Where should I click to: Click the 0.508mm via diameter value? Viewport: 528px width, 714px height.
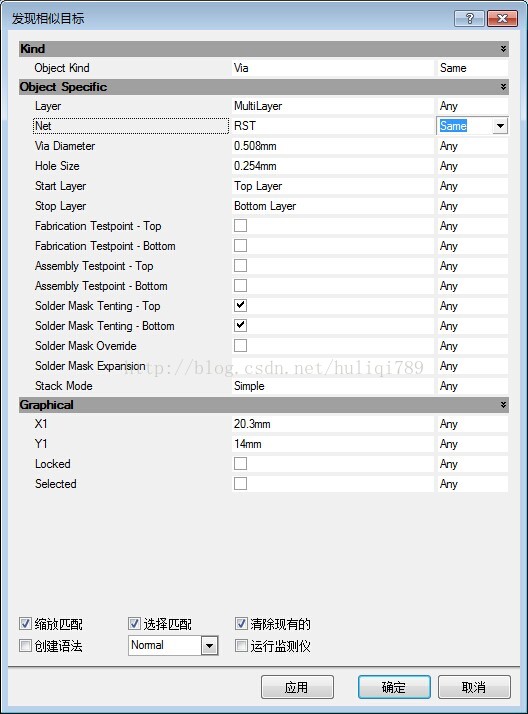pos(255,146)
